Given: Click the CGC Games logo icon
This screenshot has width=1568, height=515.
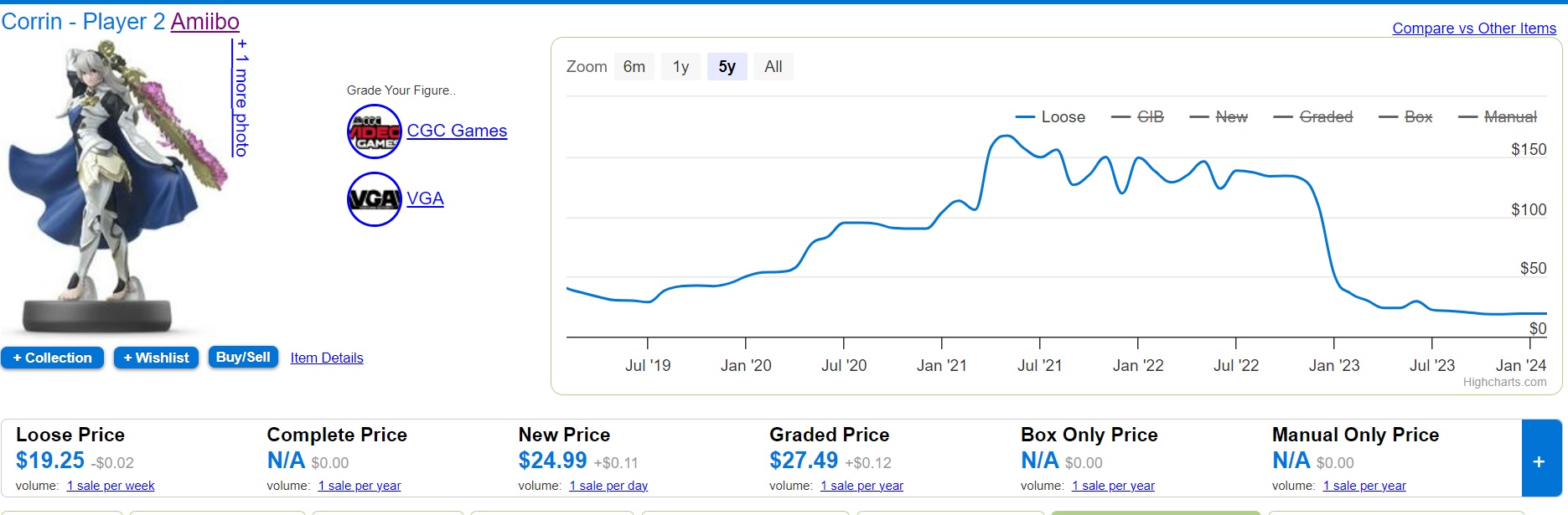Looking at the screenshot, I should 374,131.
